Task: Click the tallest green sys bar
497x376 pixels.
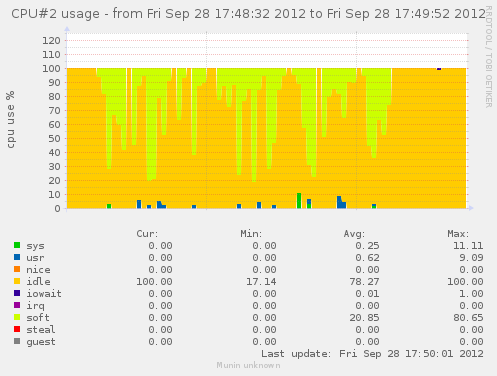Action: click(x=299, y=201)
